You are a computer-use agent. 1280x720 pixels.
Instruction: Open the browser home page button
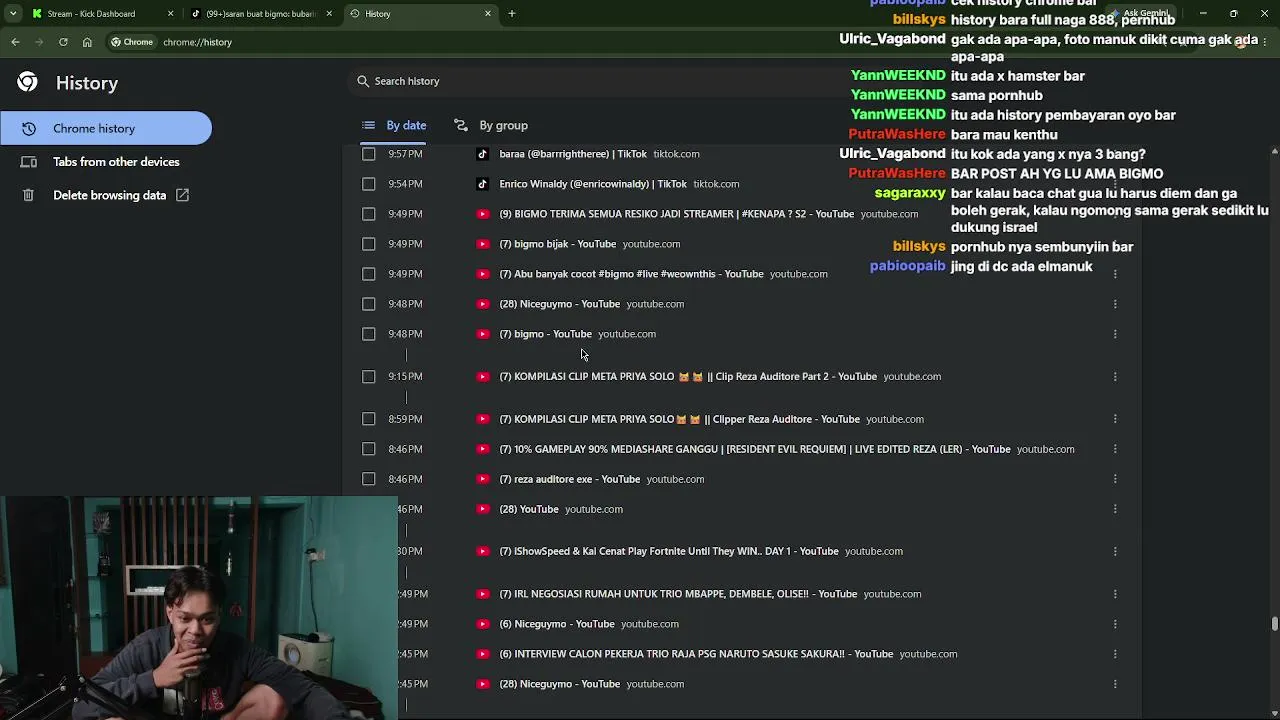[87, 42]
